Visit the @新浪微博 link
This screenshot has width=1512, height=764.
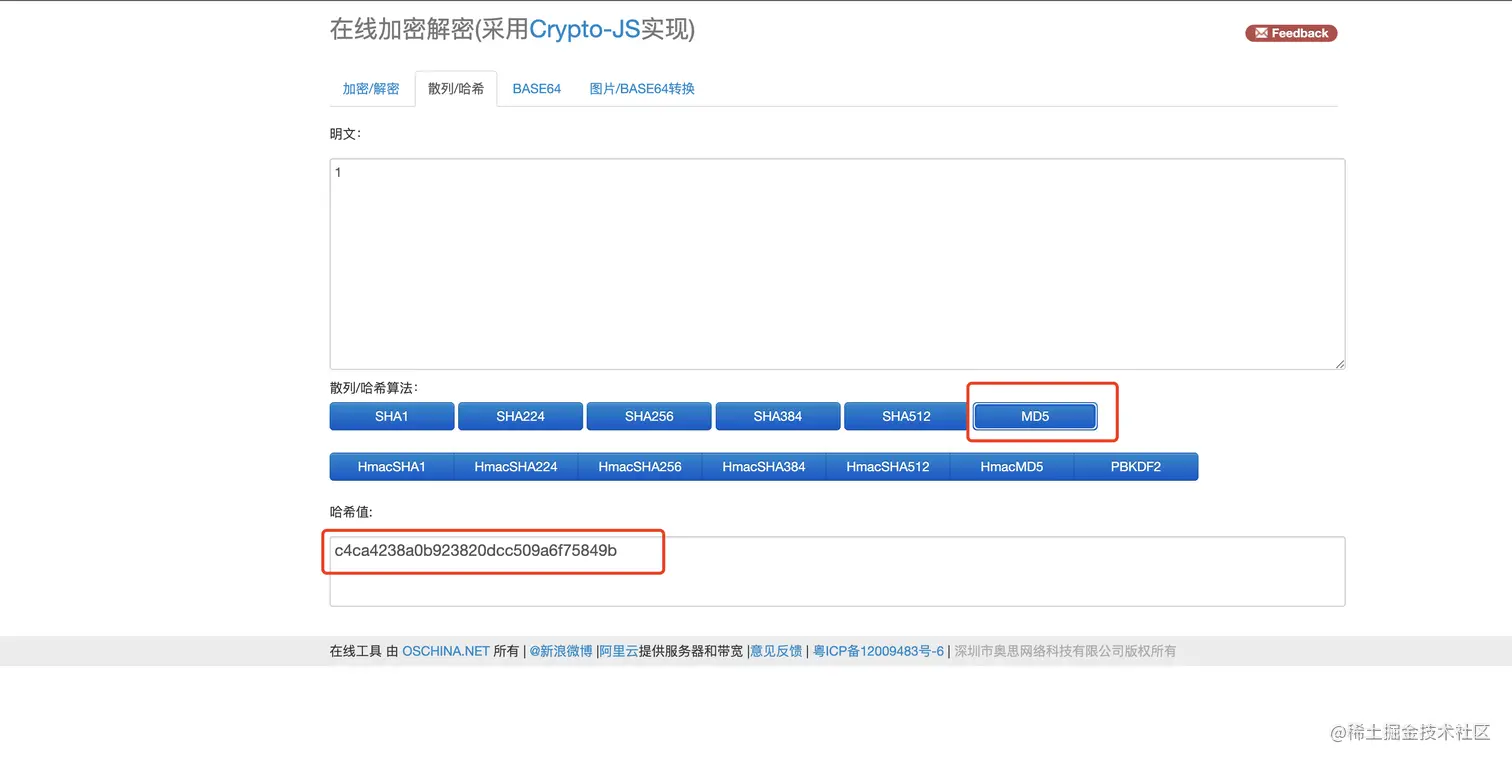[561, 651]
